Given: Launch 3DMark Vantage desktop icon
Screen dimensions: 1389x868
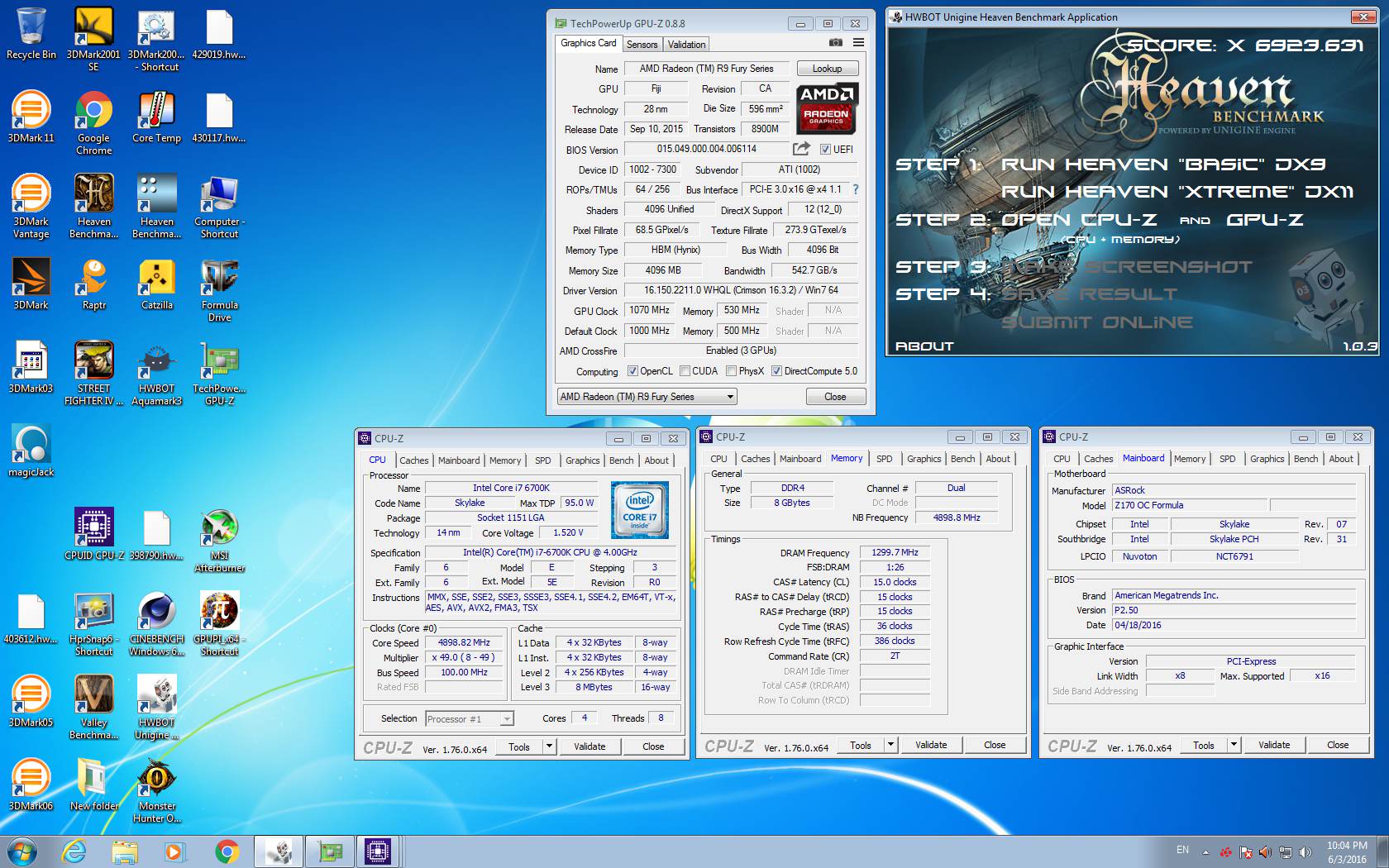Looking at the screenshot, I should point(31,207).
